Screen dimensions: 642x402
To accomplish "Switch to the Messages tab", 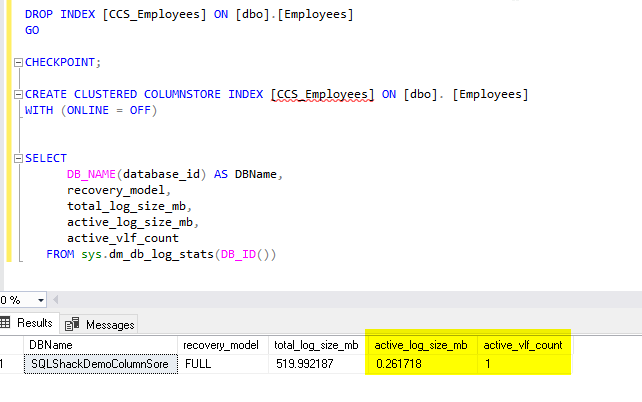I will coord(99,324).
